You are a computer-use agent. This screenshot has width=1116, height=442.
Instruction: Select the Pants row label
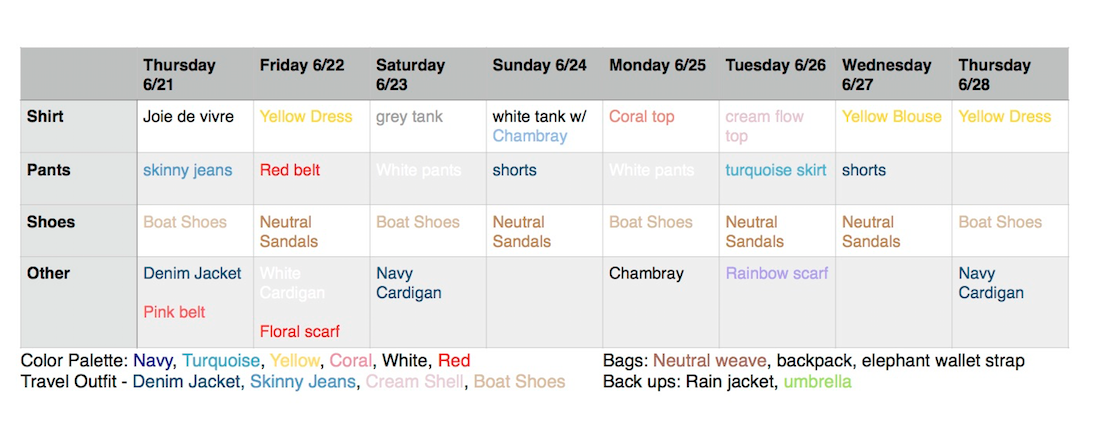click(79, 179)
